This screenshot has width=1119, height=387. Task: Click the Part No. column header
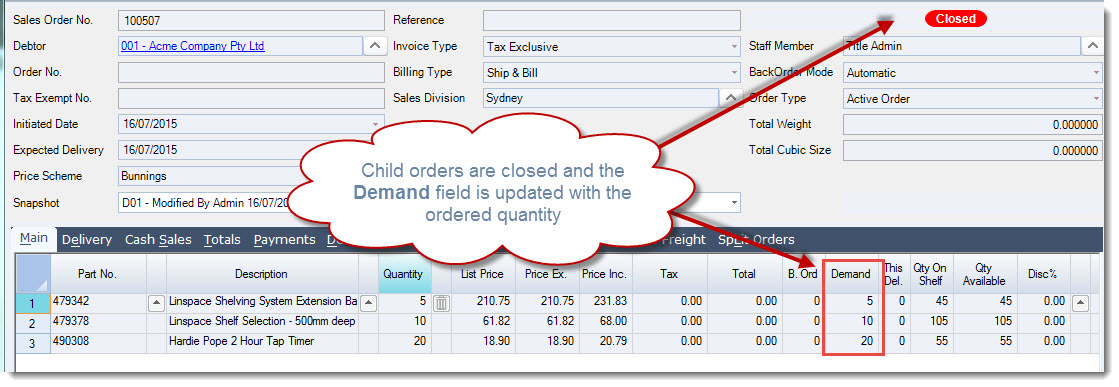click(98, 274)
